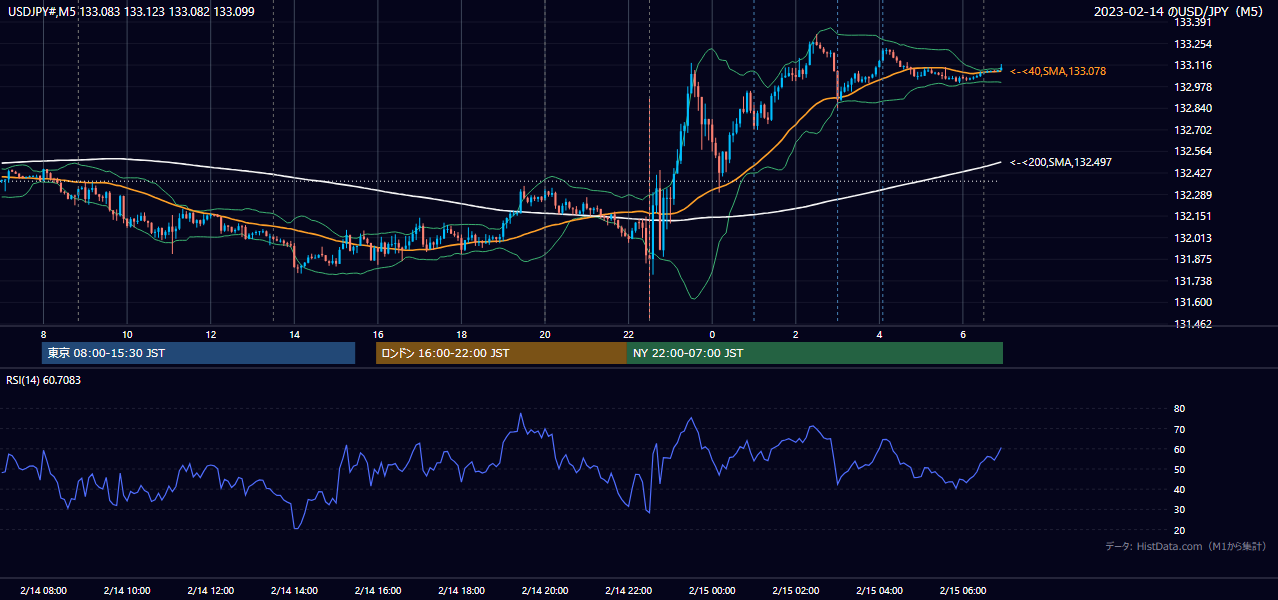Click bottom date label 2/14 14:00
Screen dimensions: 1278x600
pyautogui.click(x=294, y=591)
